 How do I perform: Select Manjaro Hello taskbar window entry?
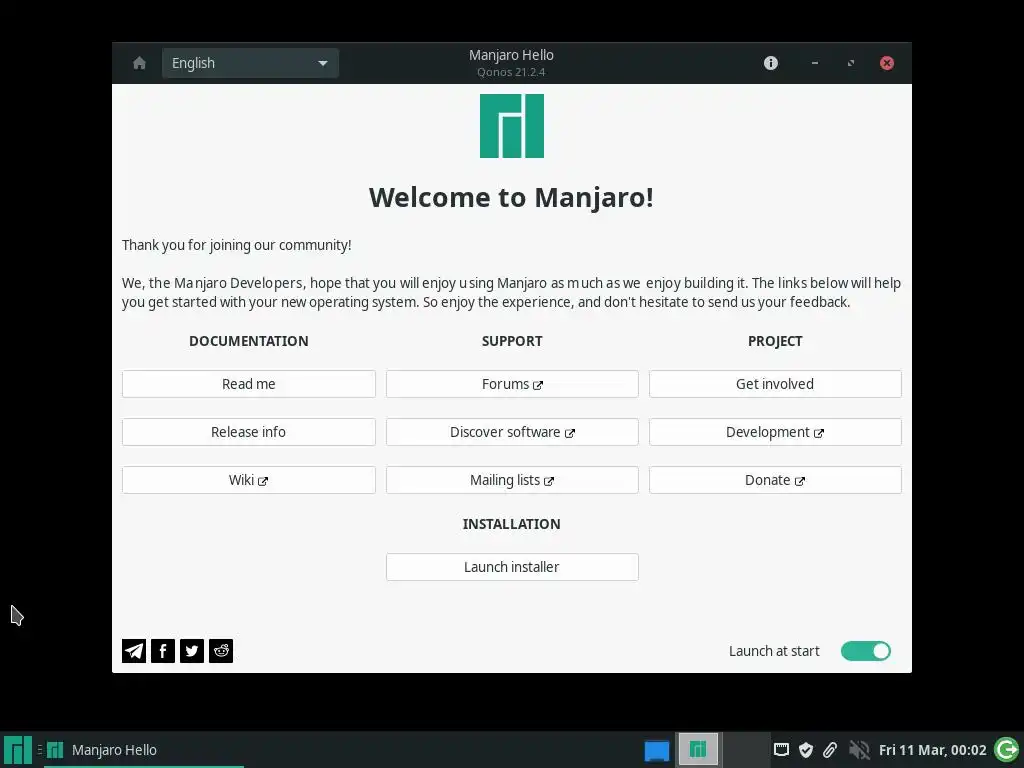(144, 750)
